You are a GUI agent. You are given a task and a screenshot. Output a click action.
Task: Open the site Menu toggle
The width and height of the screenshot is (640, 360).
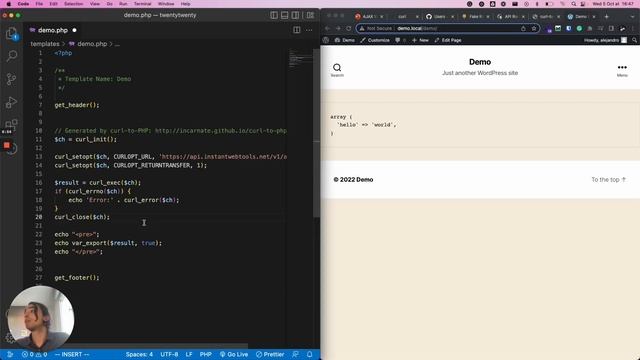coord(622,70)
